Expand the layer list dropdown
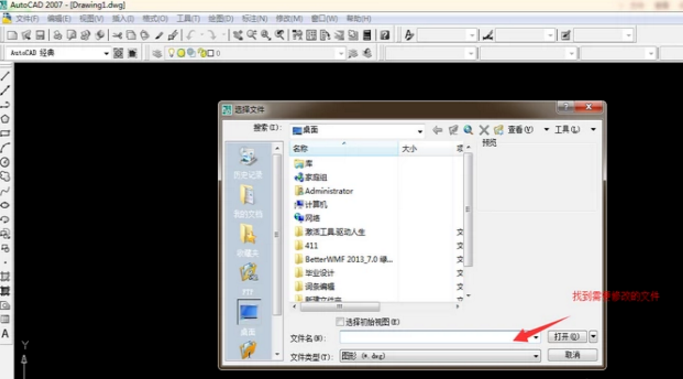This screenshot has width=683, height=379. 341,53
